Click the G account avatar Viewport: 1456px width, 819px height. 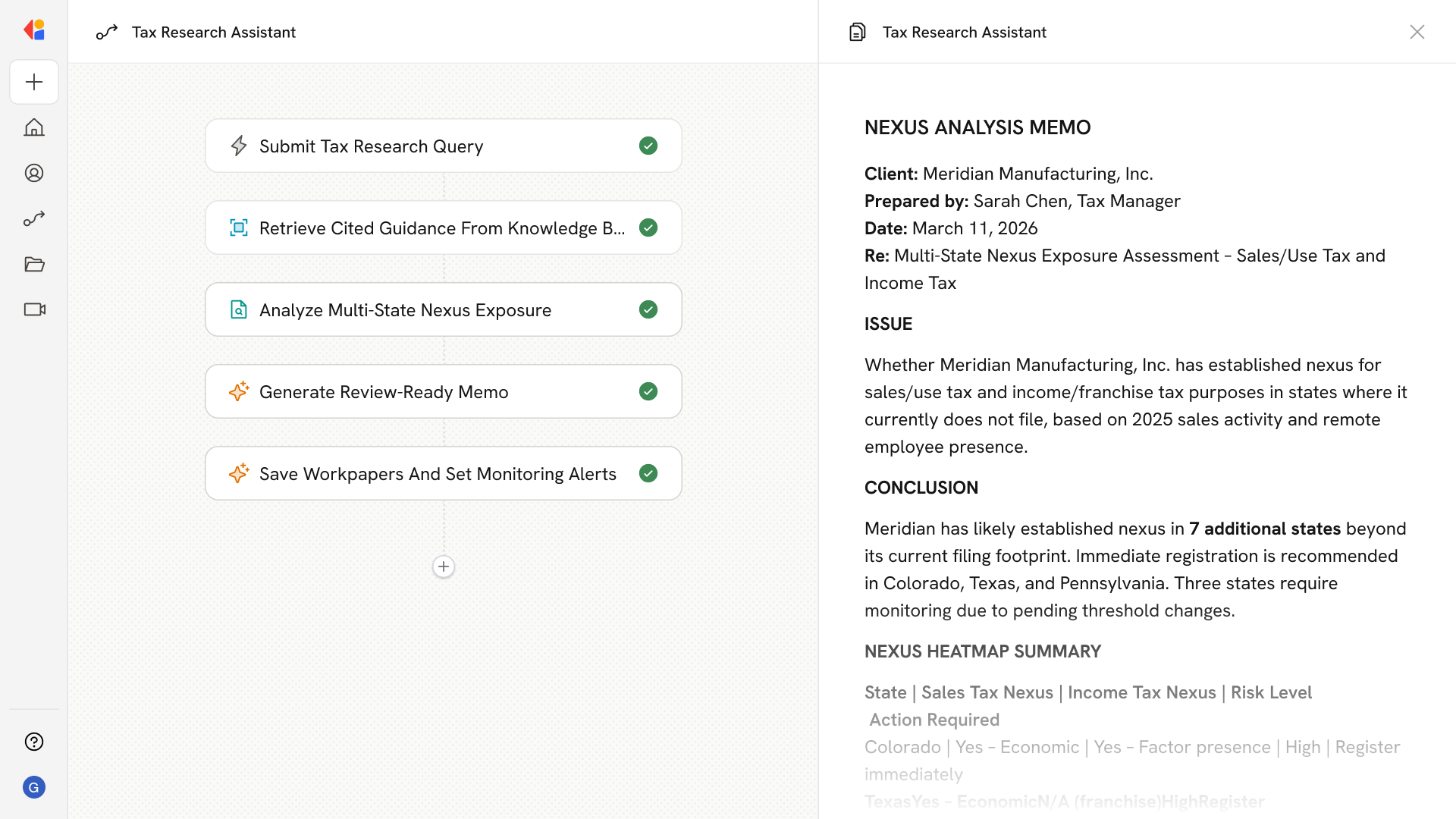pos(34,787)
